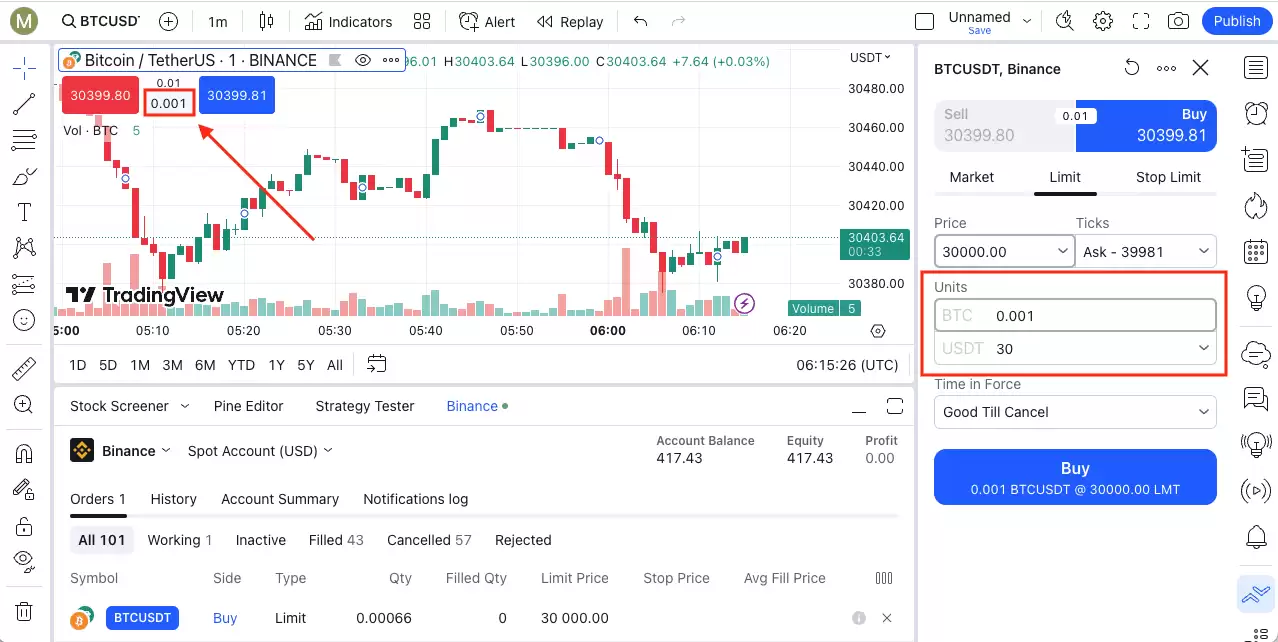Screen dimensions: 1278x642
Task: Click Buy 0.001 BTCUSDT limit order button
Action: click(1075, 477)
